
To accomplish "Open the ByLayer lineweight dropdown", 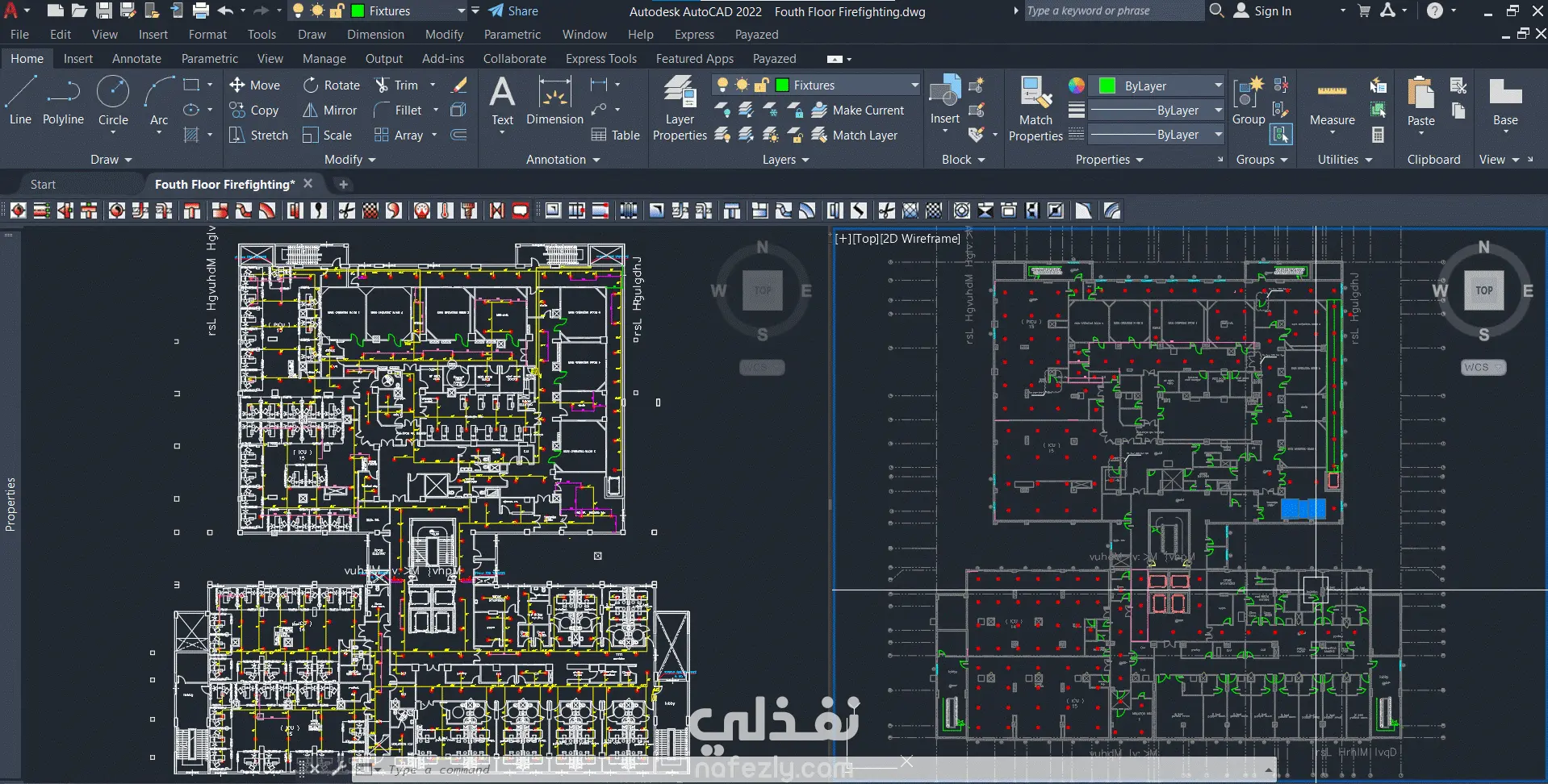I will (x=1218, y=110).
